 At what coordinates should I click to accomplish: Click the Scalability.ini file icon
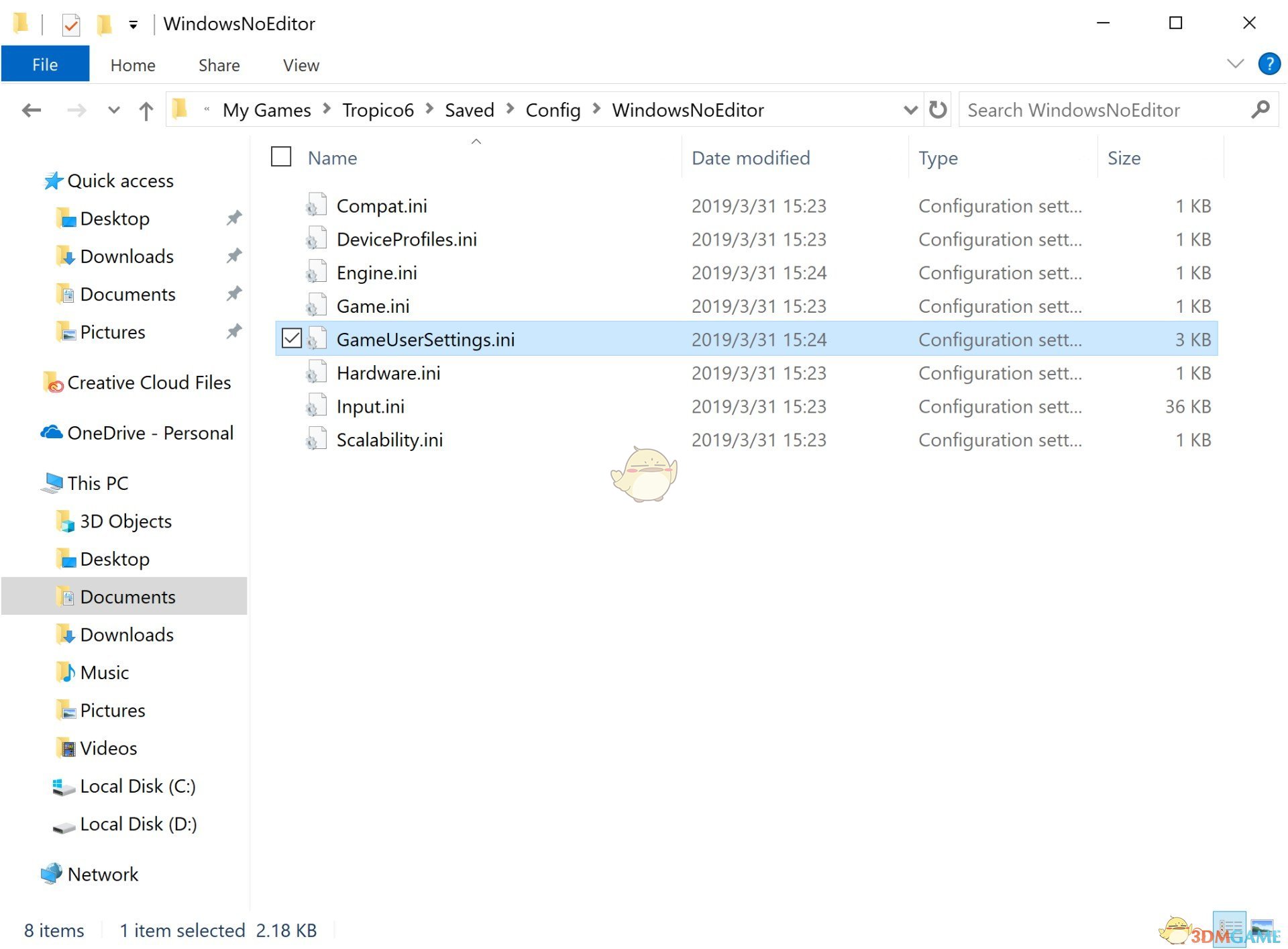click(315, 440)
